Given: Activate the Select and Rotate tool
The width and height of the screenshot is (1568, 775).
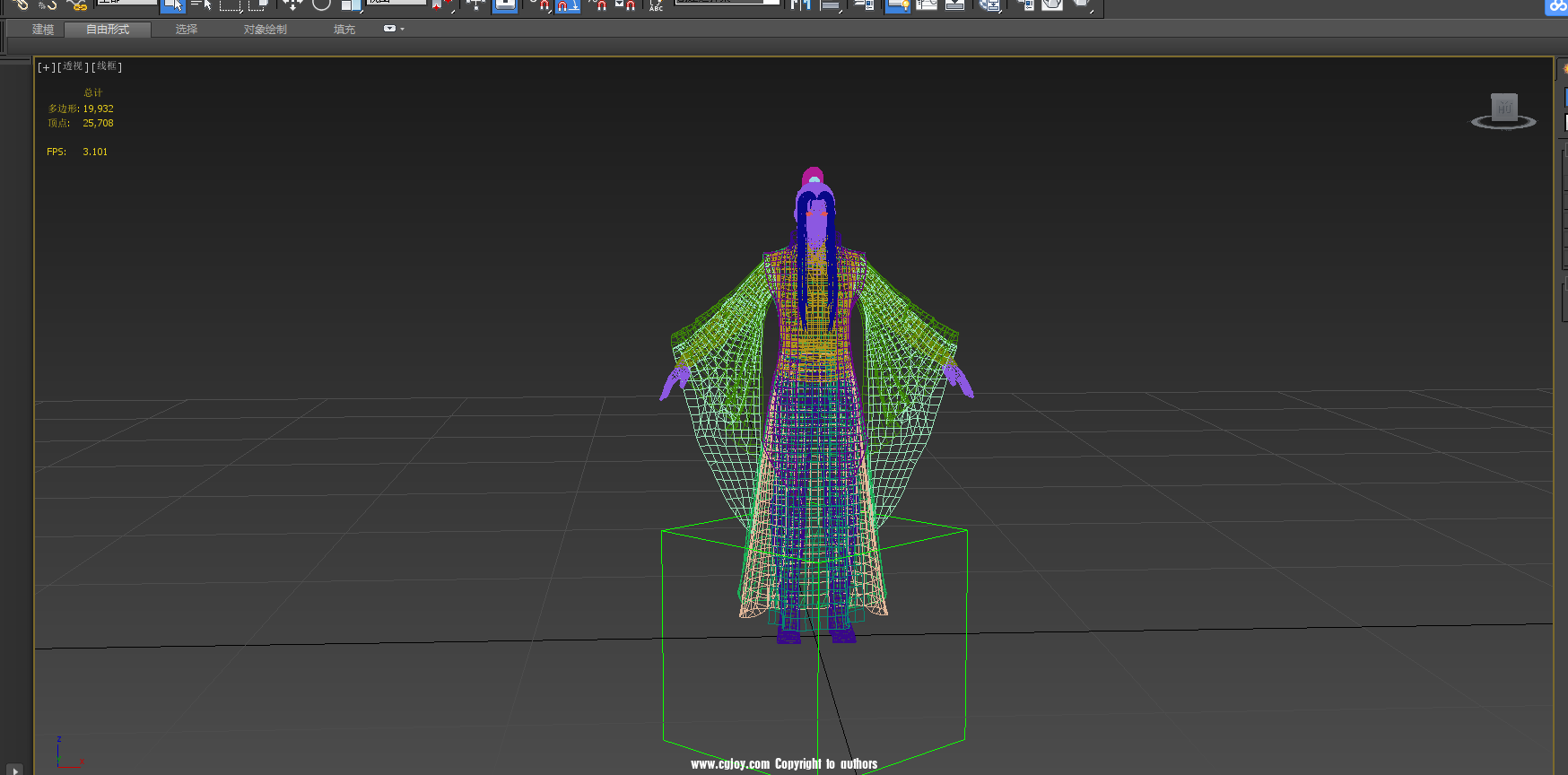Looking at the screenshot, I should pos(321,4).
